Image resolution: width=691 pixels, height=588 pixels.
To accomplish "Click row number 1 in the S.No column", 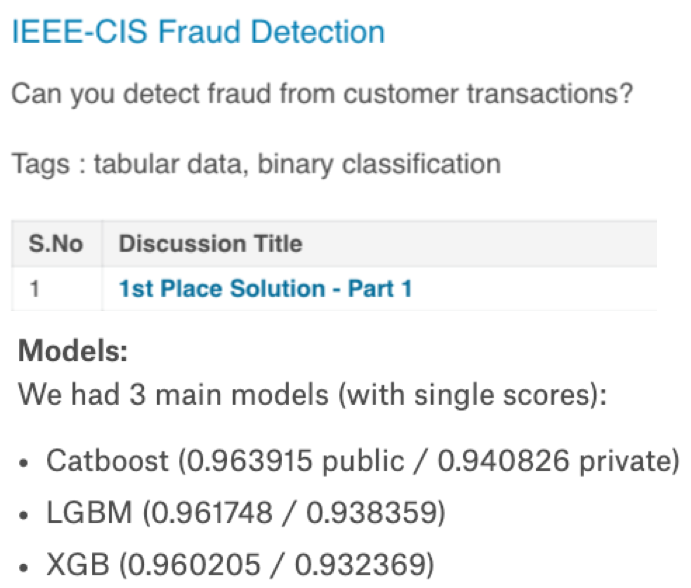I will (34, 290).
